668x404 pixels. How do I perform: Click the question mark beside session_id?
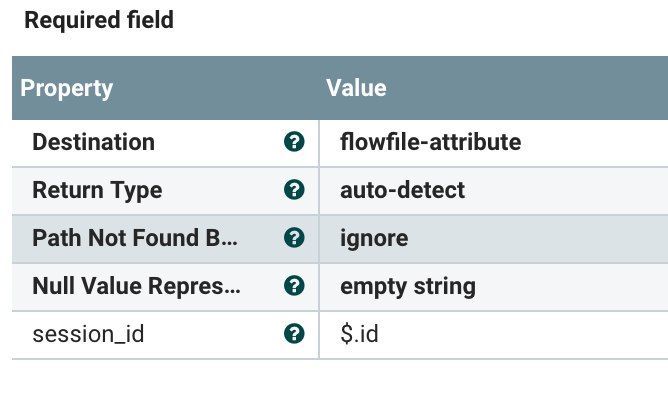coord(294,334)
